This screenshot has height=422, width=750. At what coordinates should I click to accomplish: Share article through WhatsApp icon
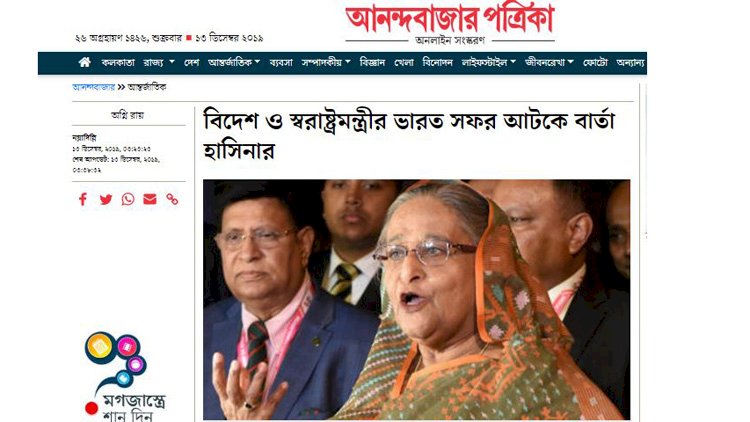click(128, 199)
